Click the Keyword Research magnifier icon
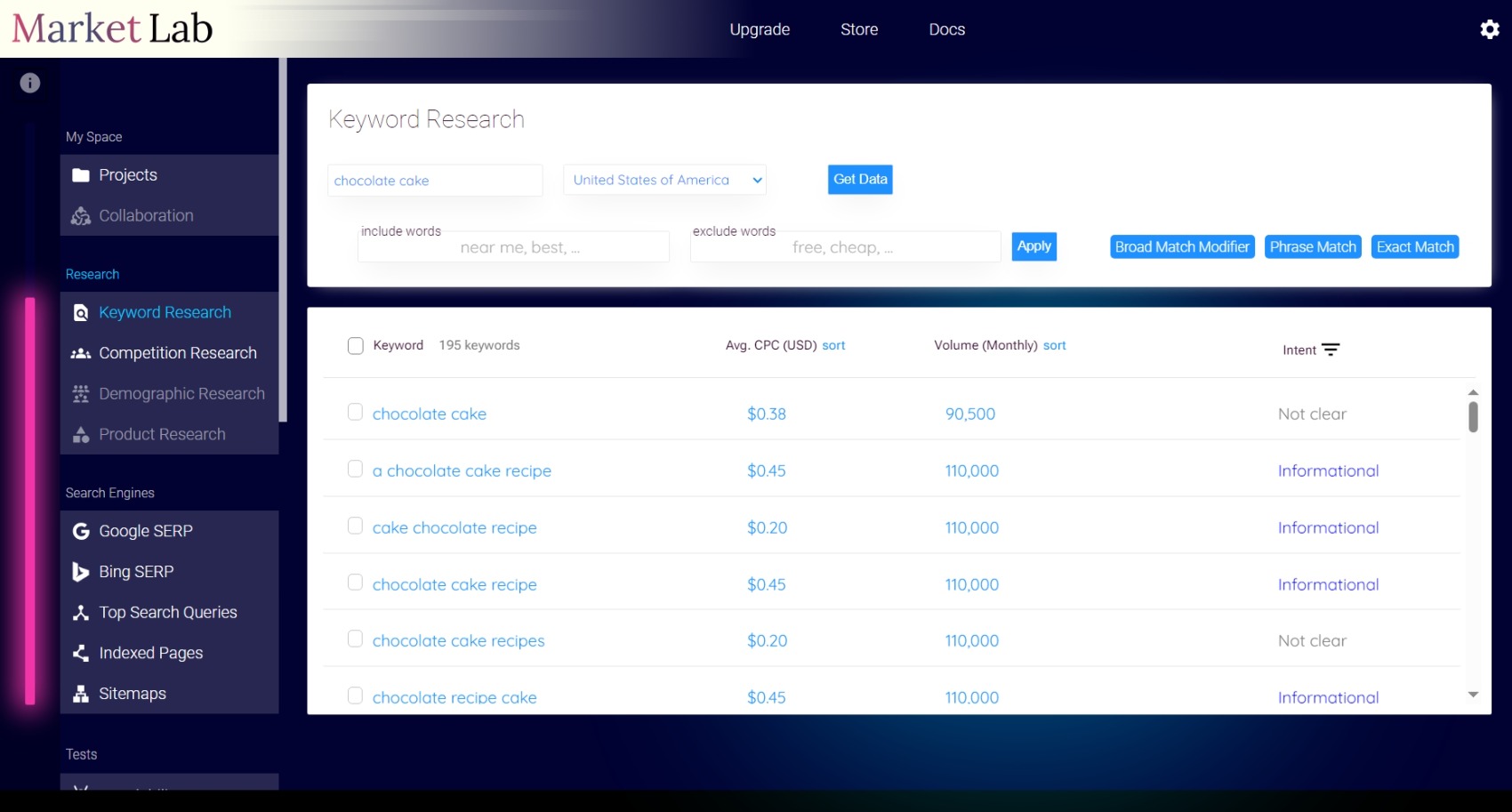The width and height of the screenshot is (1512, 812). point(81,313)
